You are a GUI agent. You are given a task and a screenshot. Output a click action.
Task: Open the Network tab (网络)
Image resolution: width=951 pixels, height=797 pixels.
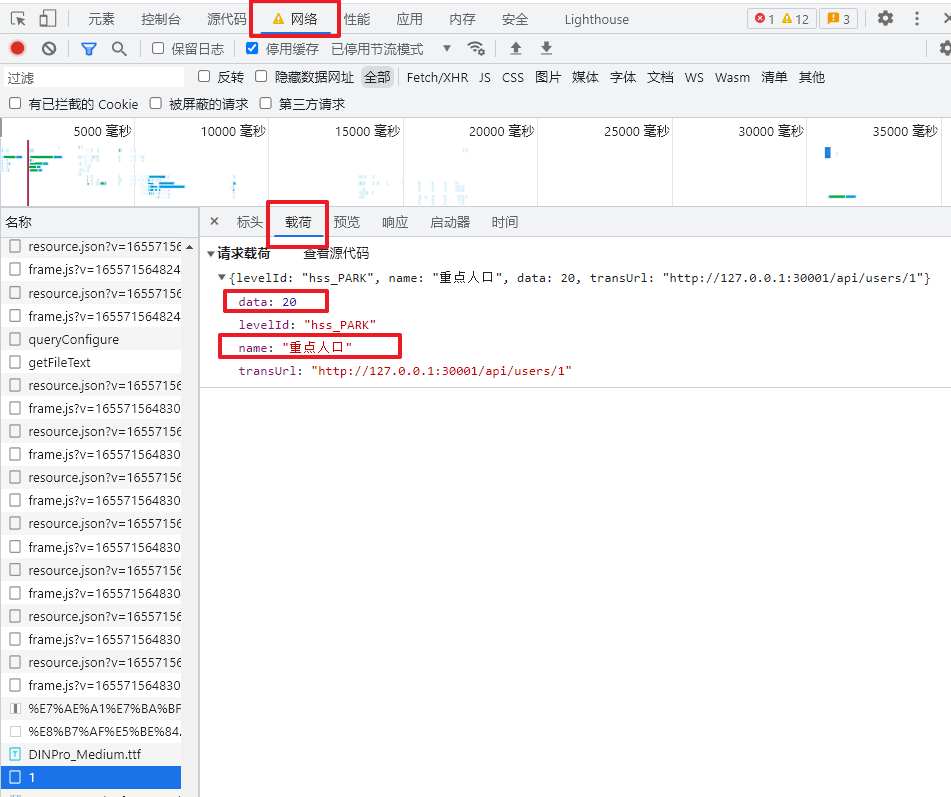295,19
